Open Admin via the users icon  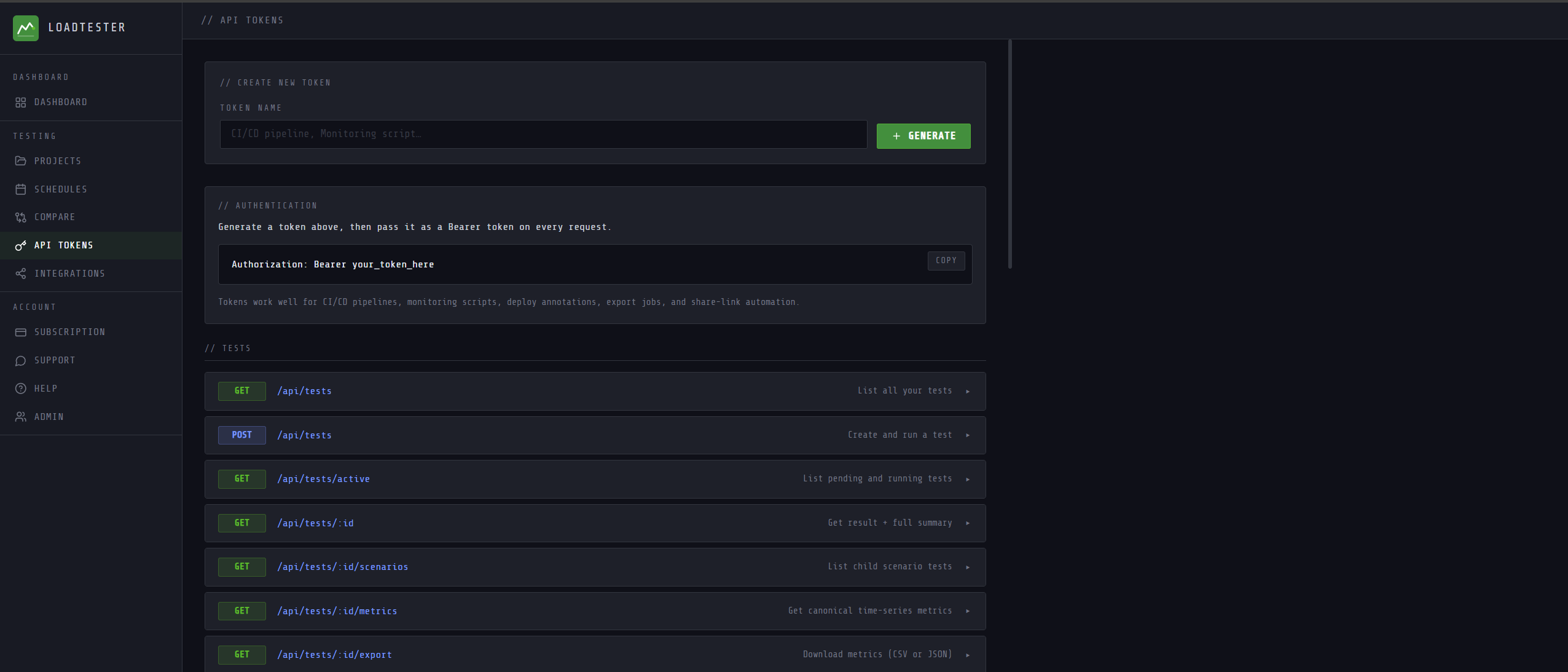pos(21,416)
